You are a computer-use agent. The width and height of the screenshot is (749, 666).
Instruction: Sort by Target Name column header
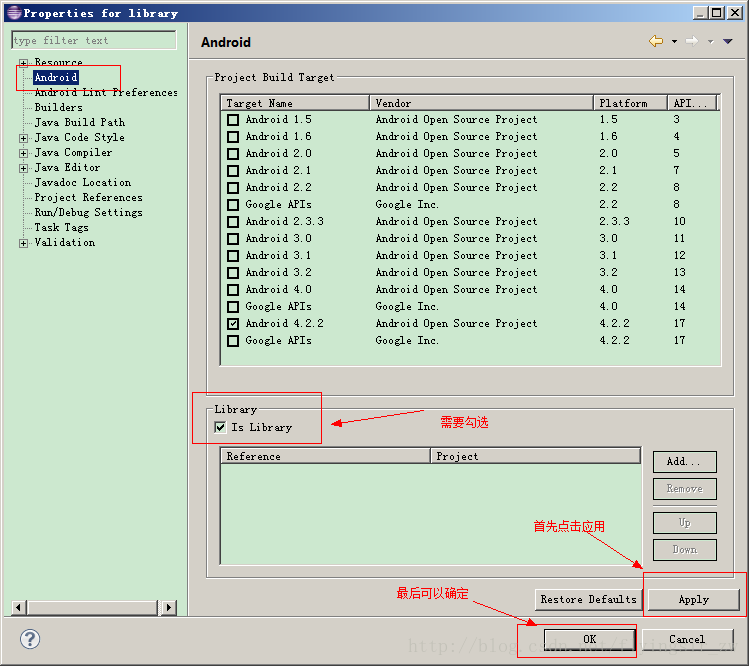point(295,103)
